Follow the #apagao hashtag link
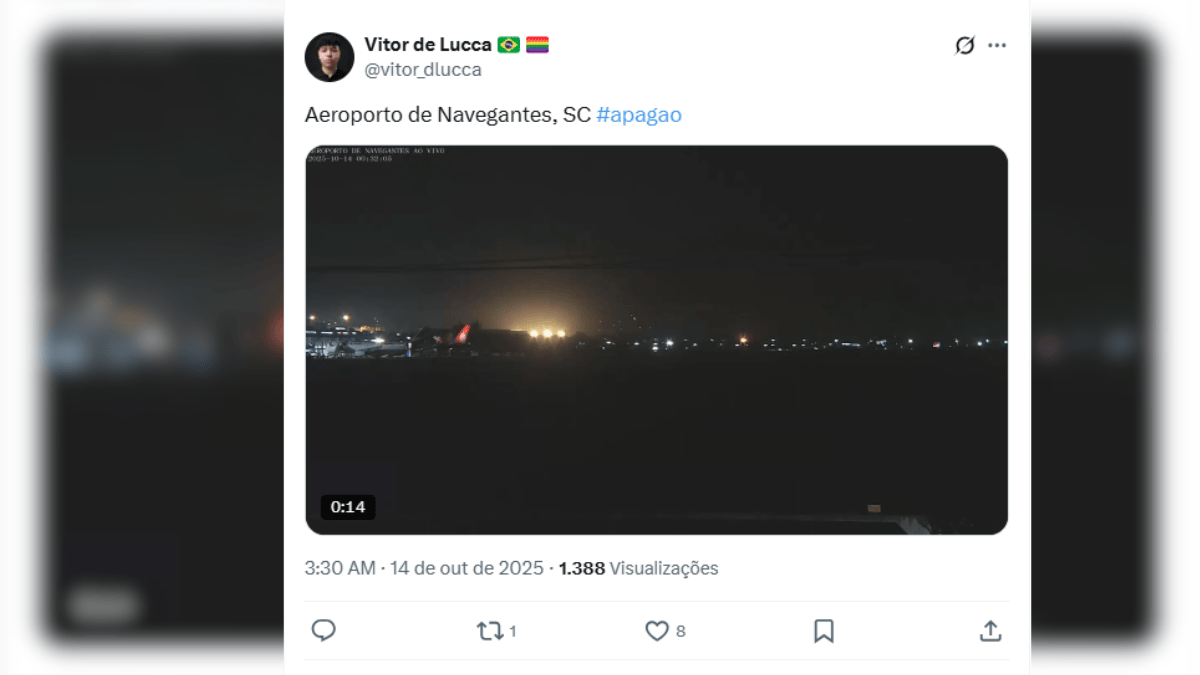The width and height of the screenshot is (1200, 675). [639, 114]
